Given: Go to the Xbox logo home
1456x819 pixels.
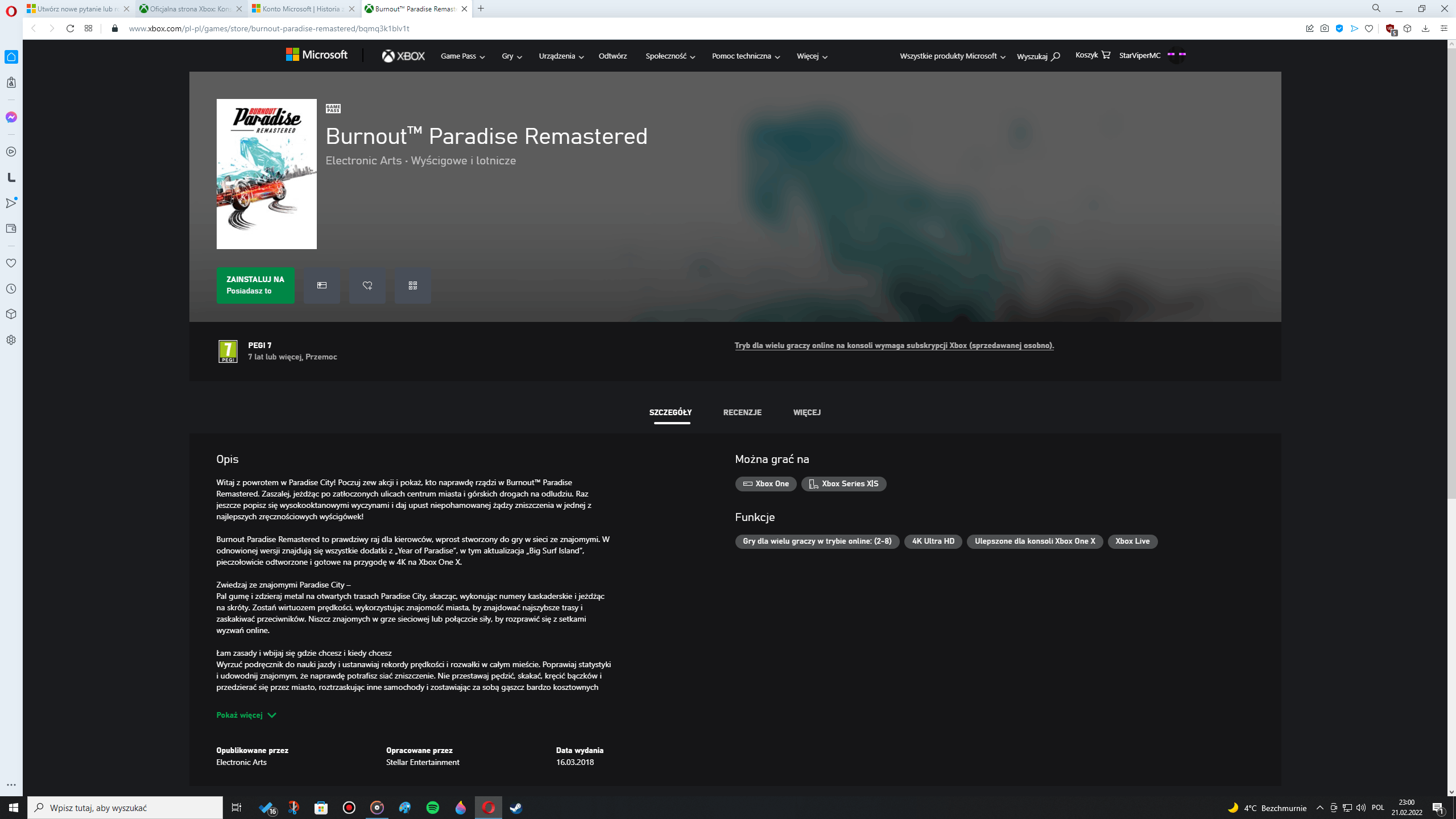Looking at the screenshot, I should (x=403, y=56).
